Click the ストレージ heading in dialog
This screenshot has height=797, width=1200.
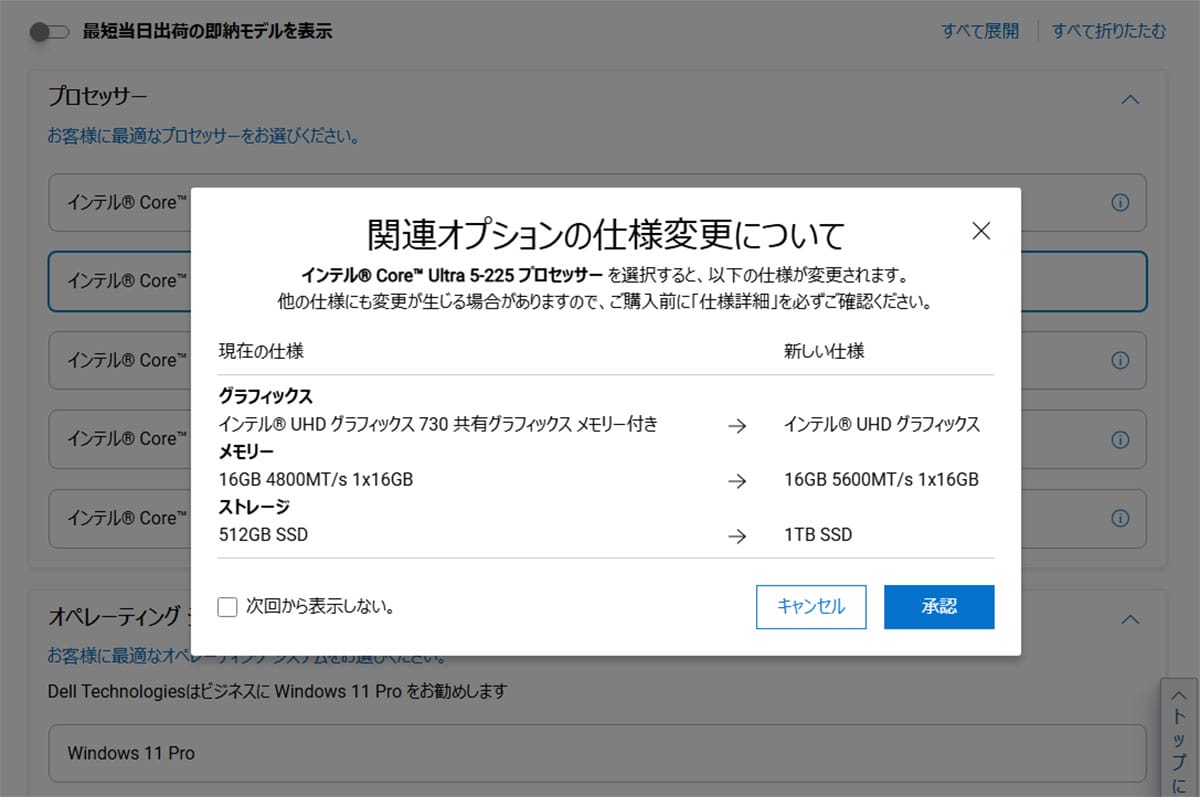click(254, 508)
